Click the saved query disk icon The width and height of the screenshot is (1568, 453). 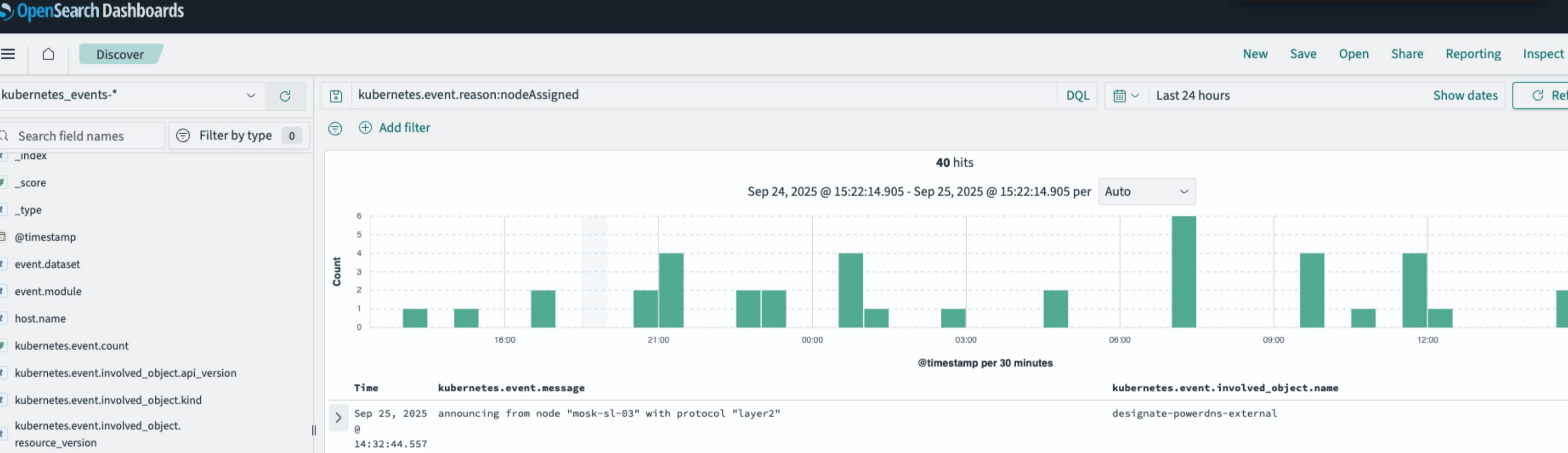(x=336, y=95)
